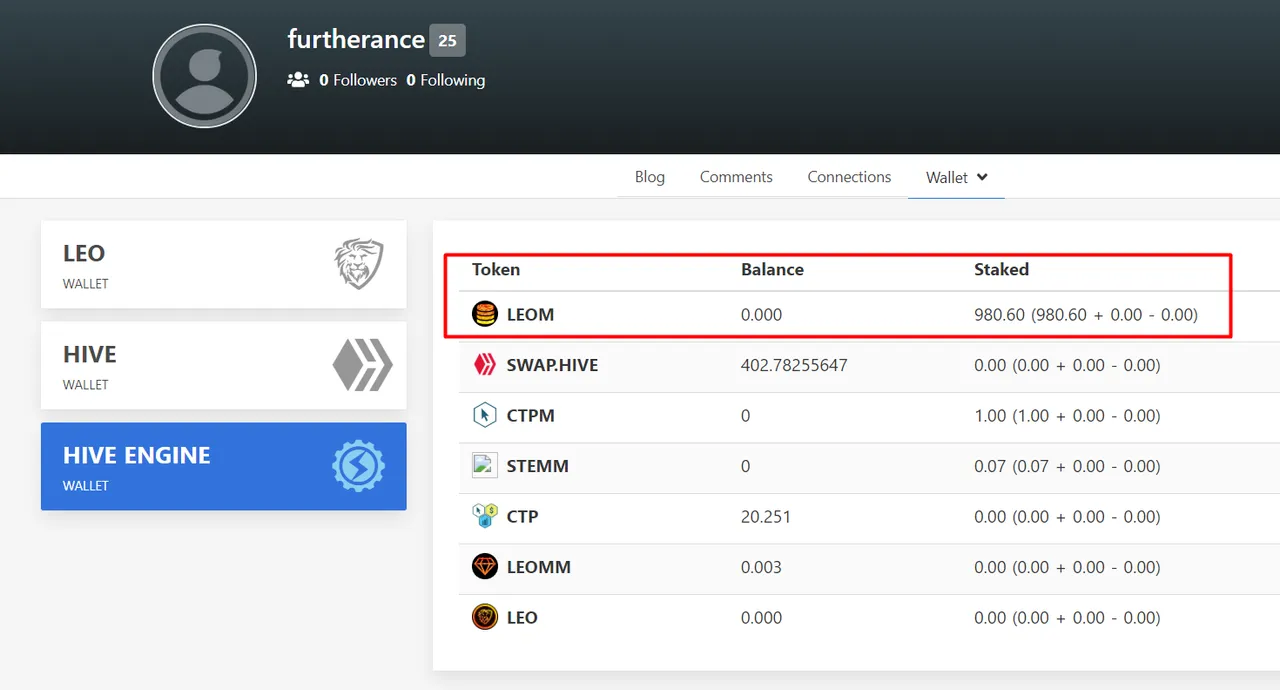Click the HIVE wallet logo icon
This screenshot has height=690, width=1280.
363,365
